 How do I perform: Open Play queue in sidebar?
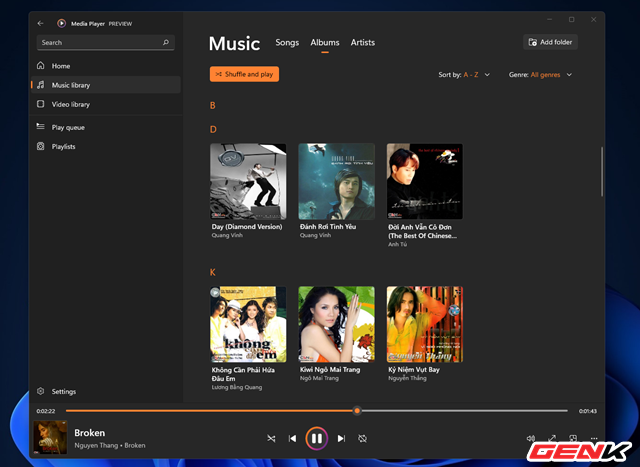pyautogui.click(x=106, y=127)
